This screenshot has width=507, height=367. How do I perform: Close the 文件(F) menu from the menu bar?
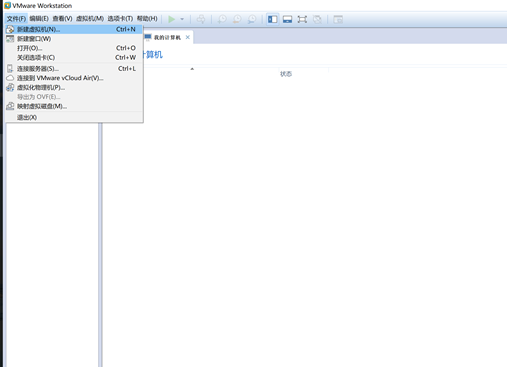tap(16, 19)
